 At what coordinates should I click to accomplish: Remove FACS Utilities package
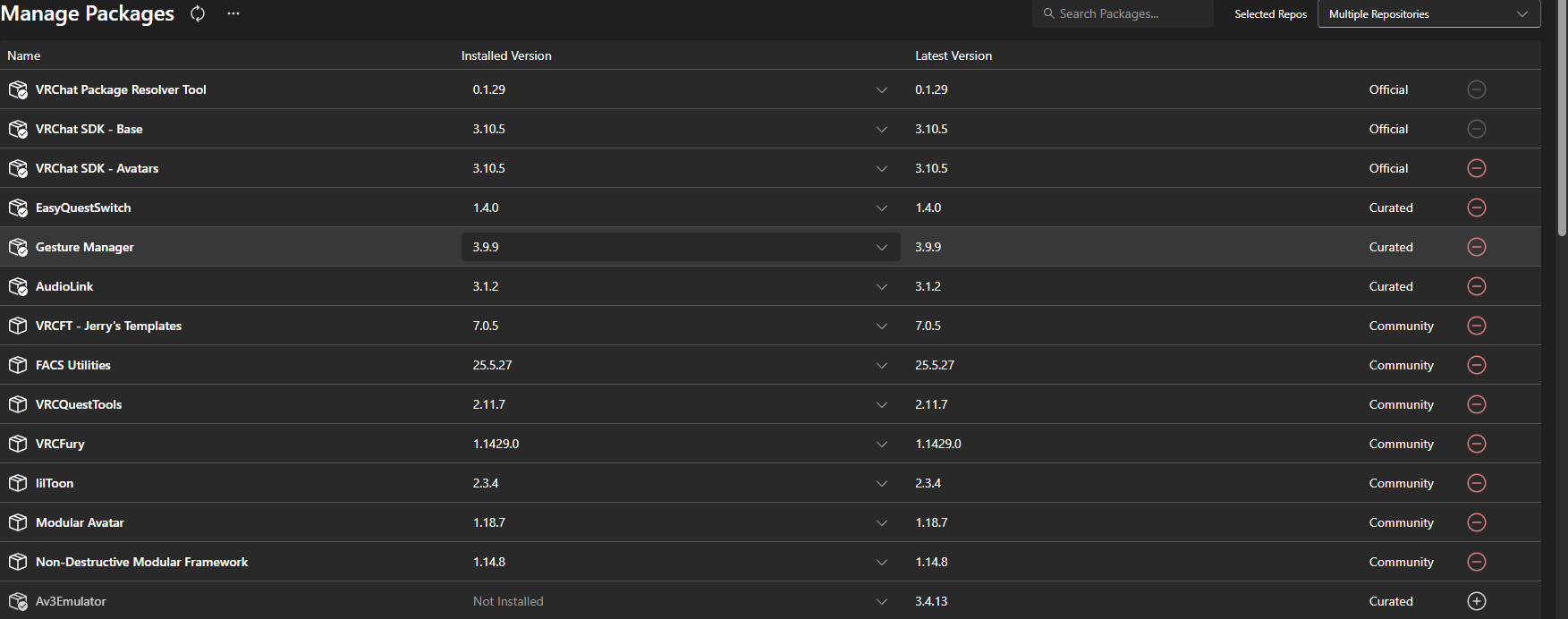tap(1477, 365)
